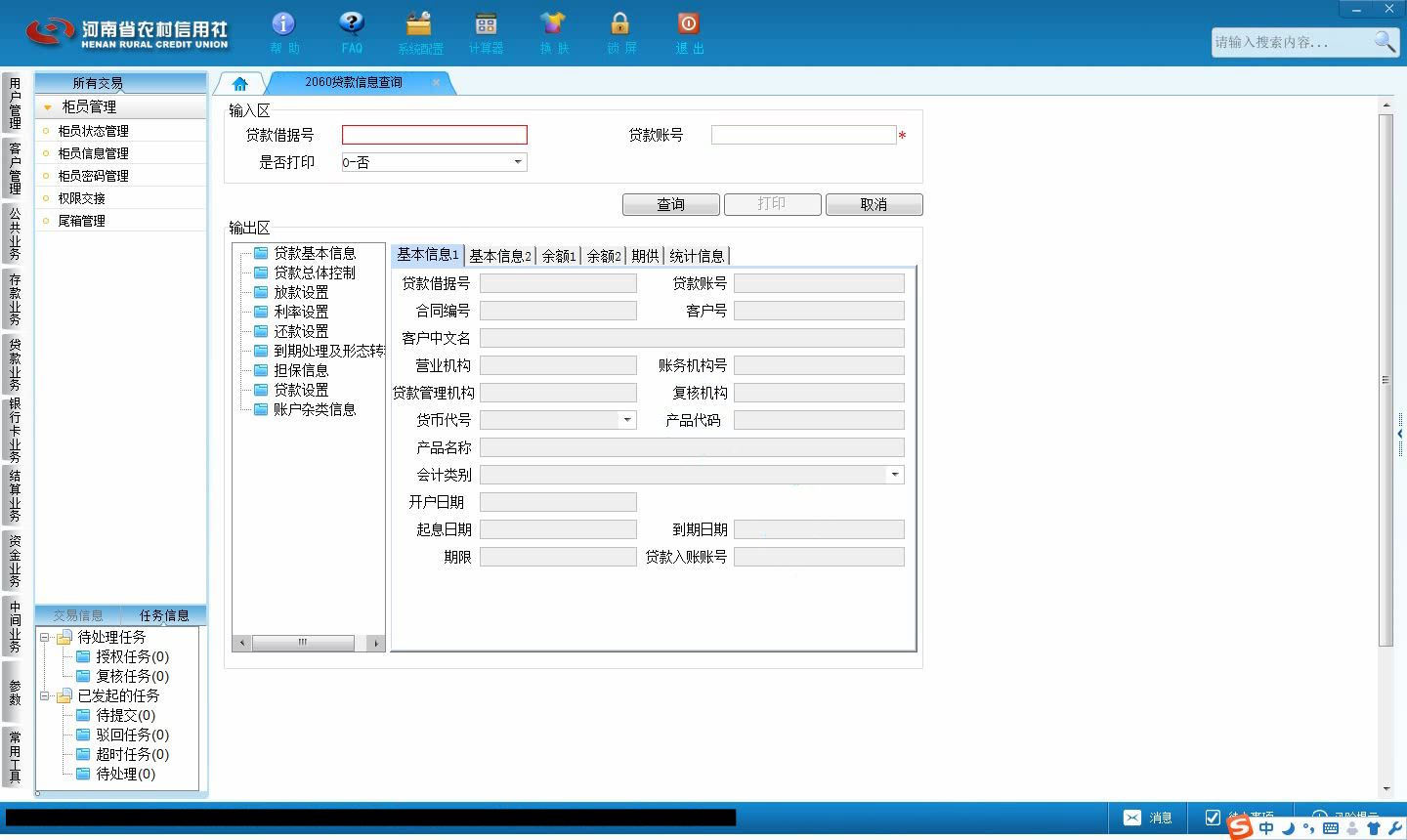Collapse the 已发起的任务 tree node
The width and height of the screenshot is (1407, 840).
[x=44, y=696]
